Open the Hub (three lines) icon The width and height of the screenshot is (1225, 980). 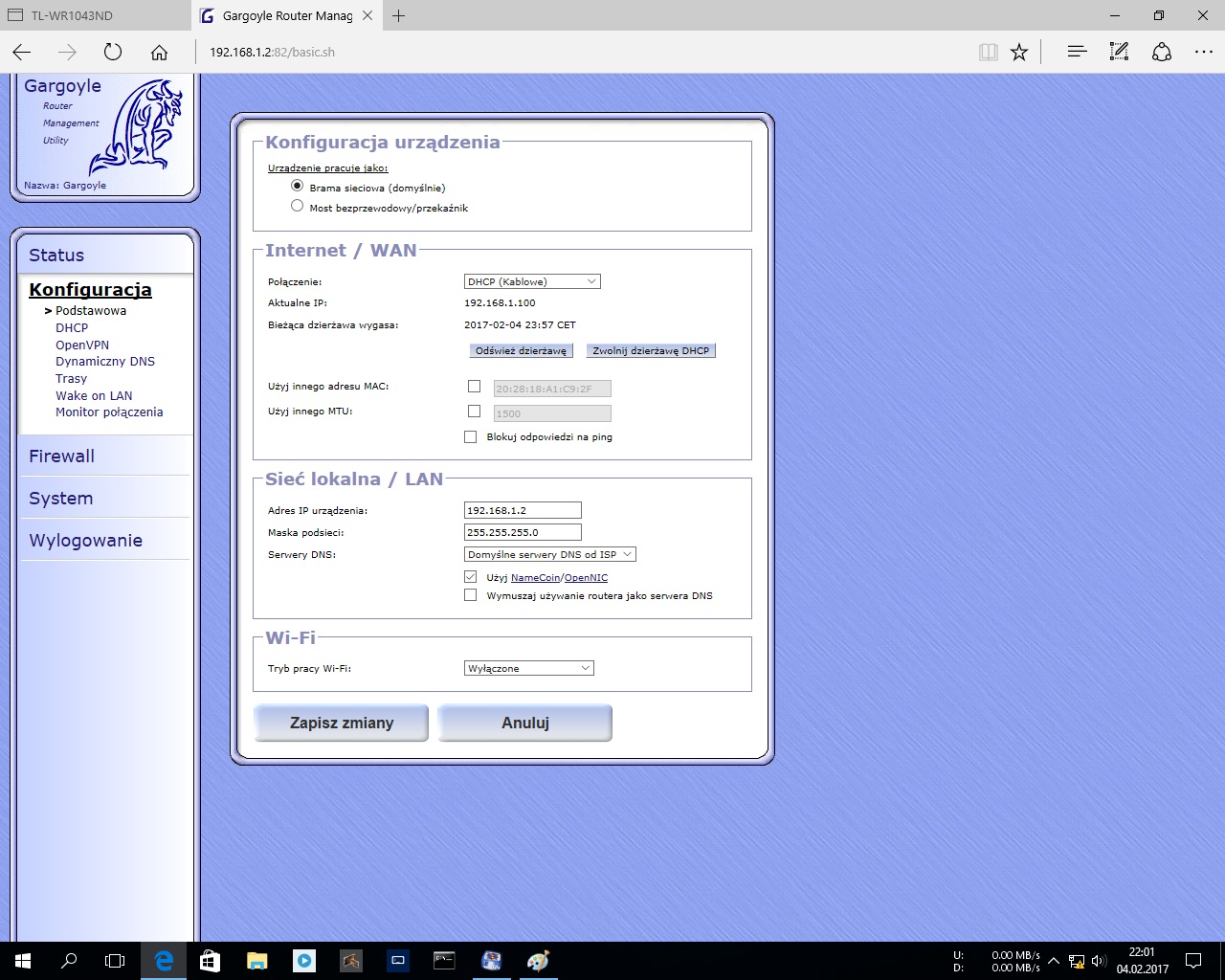(x=1077, y=52)
